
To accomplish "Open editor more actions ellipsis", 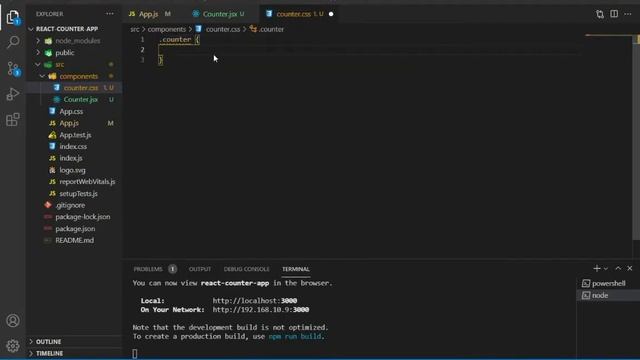I will 628,14.
